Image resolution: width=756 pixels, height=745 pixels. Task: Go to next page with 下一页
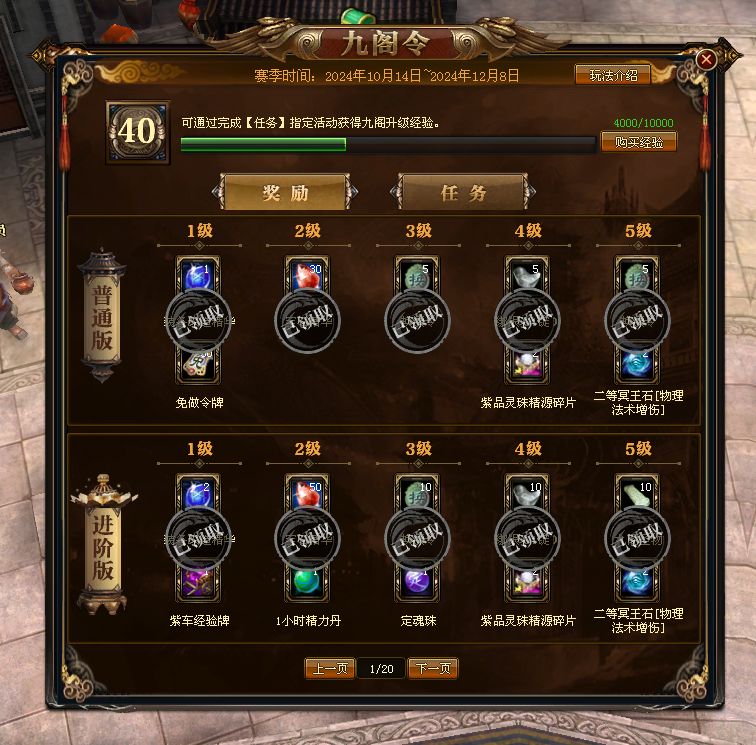point(432,668)
